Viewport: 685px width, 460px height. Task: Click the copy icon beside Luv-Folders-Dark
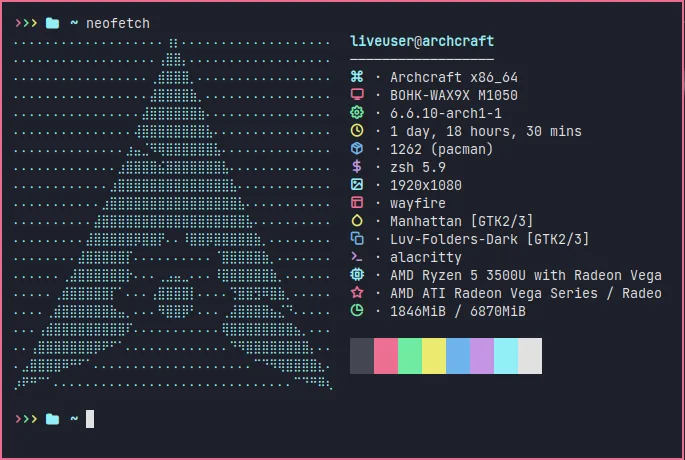tap(357, 239)
